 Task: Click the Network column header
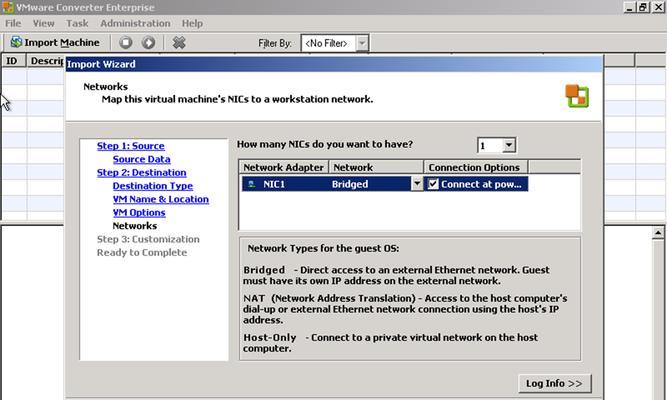coord(376,167)
